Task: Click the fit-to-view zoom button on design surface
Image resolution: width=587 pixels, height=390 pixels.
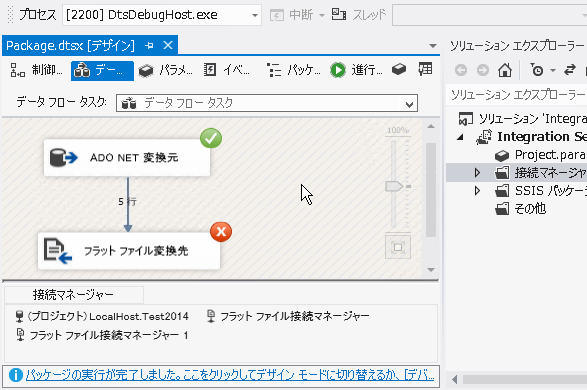Action: click(398, 247)
